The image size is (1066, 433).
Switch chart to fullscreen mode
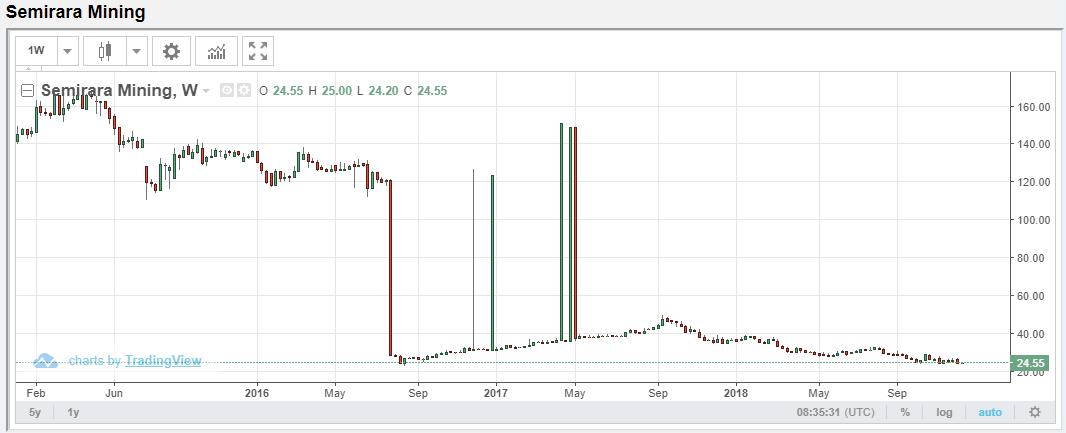point(258,51)
